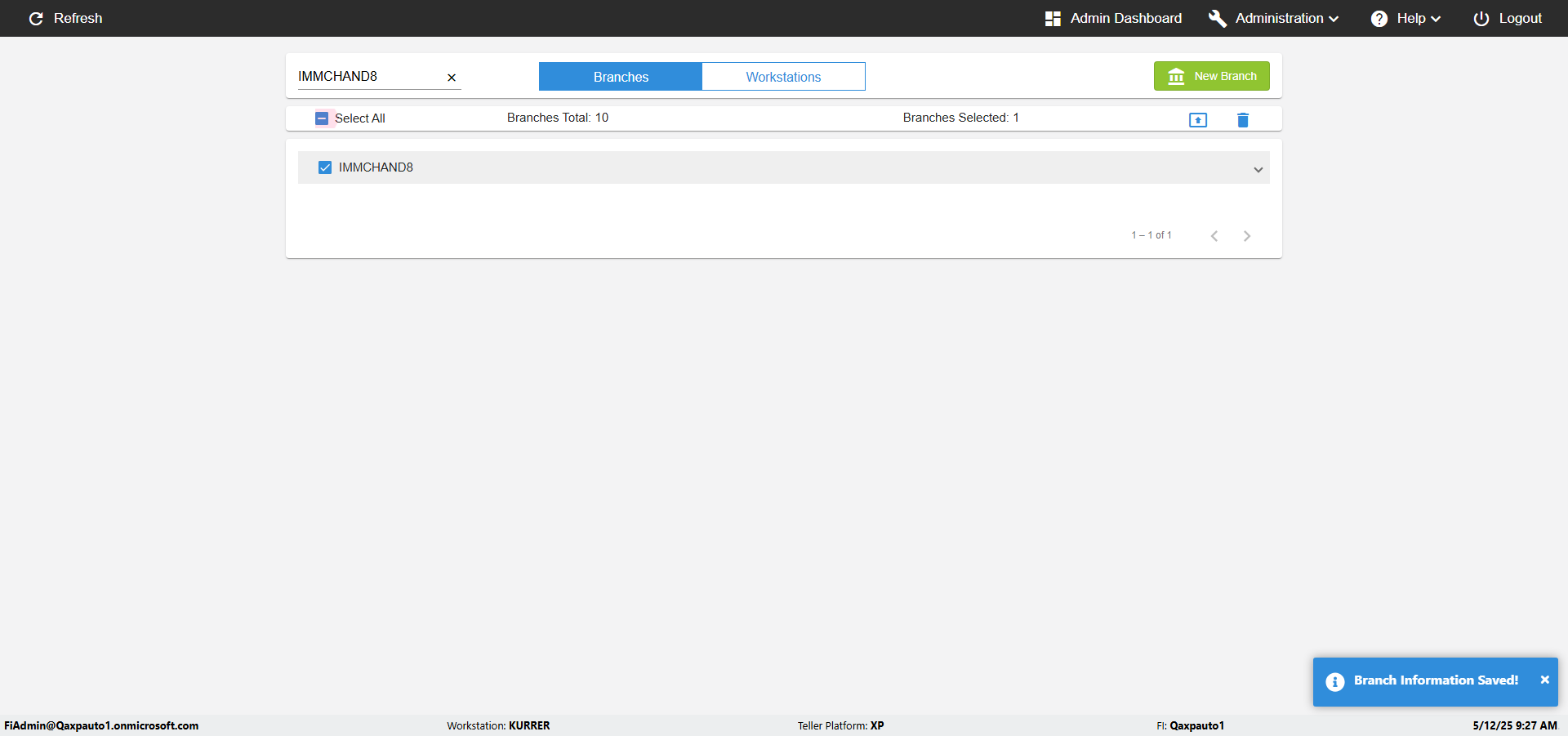Click the Refresh icon in top bar

click(36, 18)
